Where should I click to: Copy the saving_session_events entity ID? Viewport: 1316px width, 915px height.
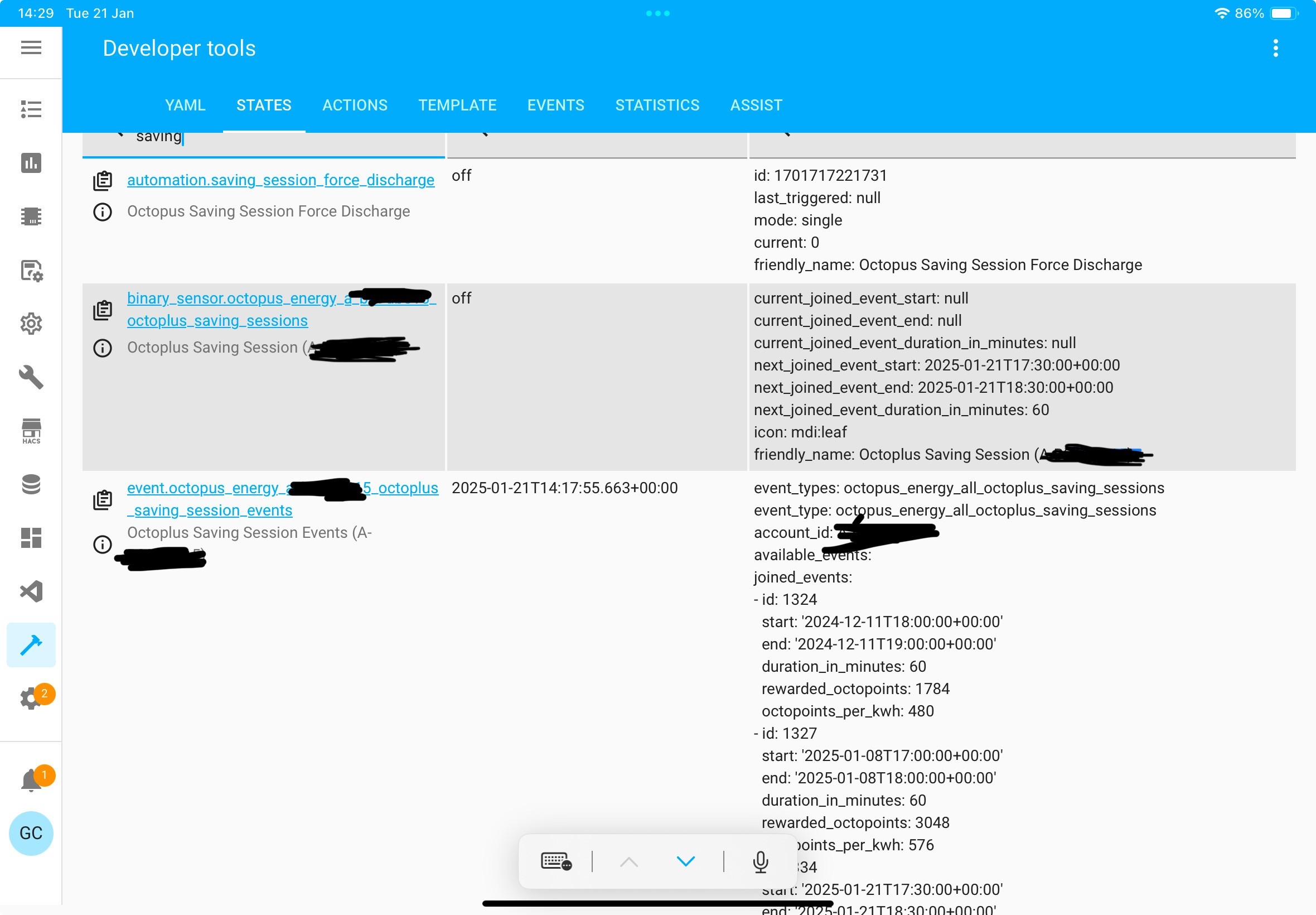pos(103,500)
